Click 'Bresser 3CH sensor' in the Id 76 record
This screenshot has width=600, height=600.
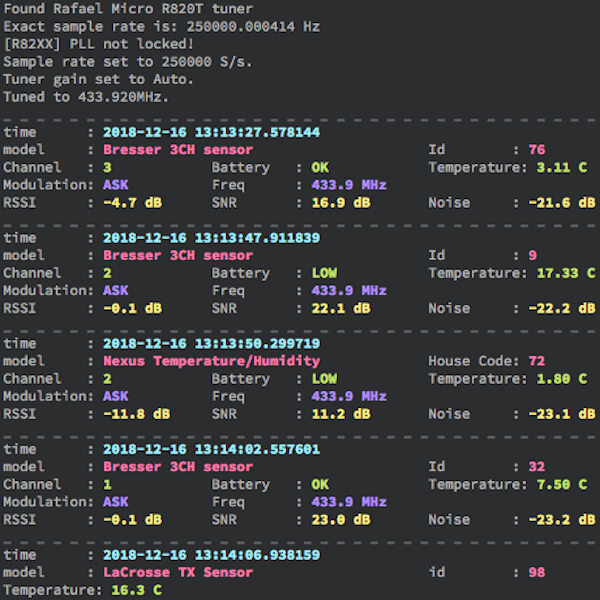[178, 150]
